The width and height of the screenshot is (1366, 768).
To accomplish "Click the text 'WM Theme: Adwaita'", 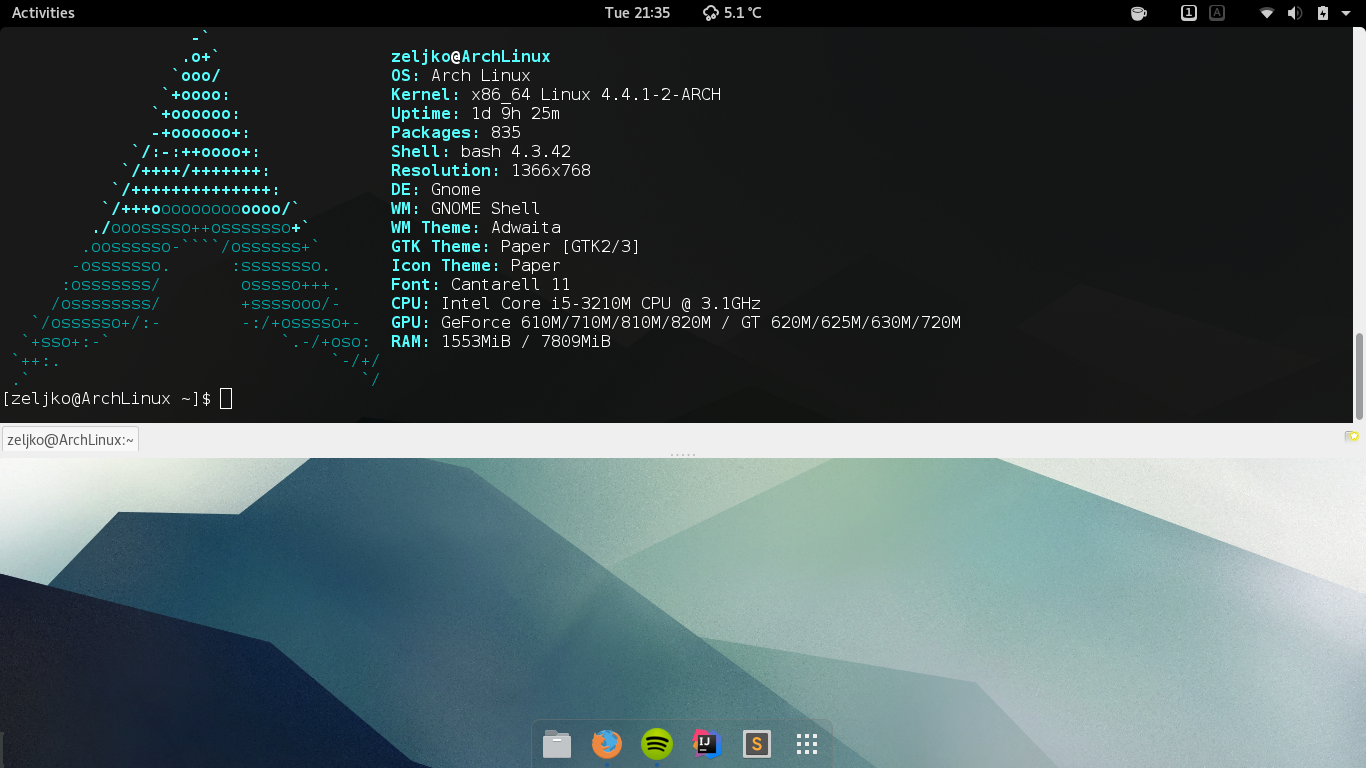I will [x=476, y=228].
